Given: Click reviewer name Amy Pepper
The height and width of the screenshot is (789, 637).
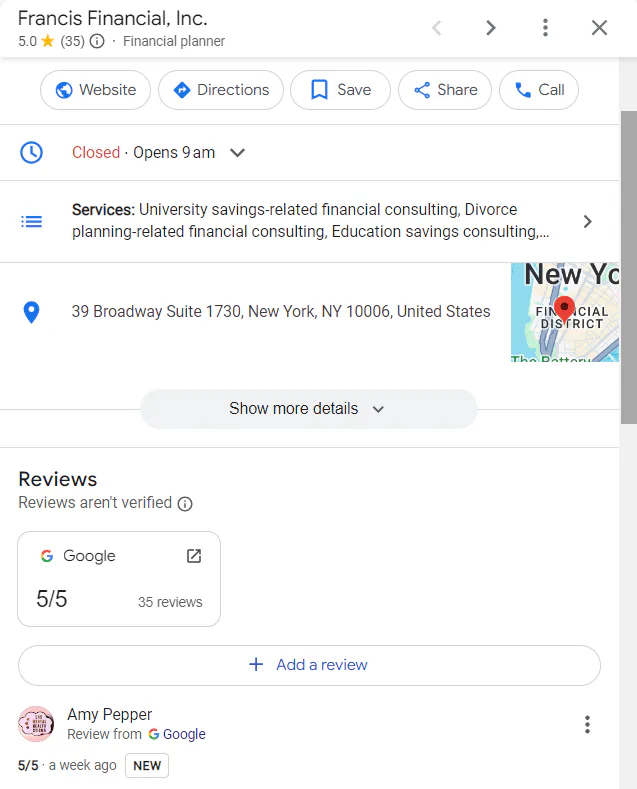Looking at the screenshot, I should (110, 714).
